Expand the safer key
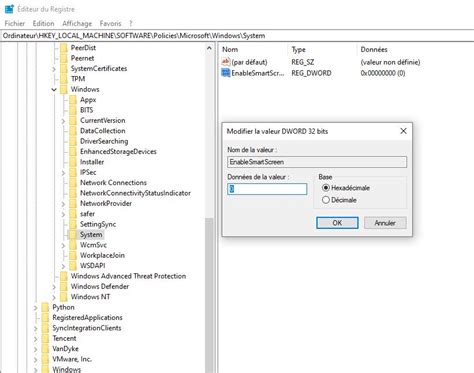 pyautogui.click(x=63, y=214)
